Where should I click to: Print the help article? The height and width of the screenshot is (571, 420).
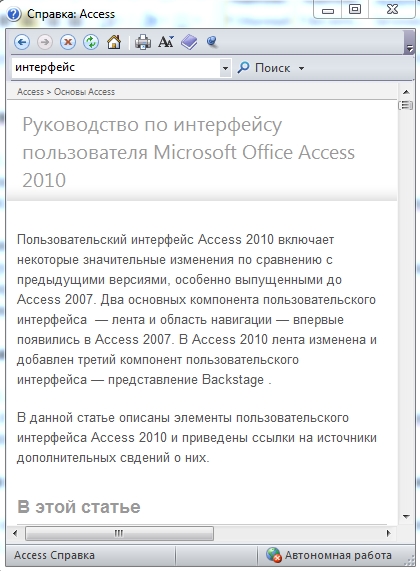(x=143, y=42)
